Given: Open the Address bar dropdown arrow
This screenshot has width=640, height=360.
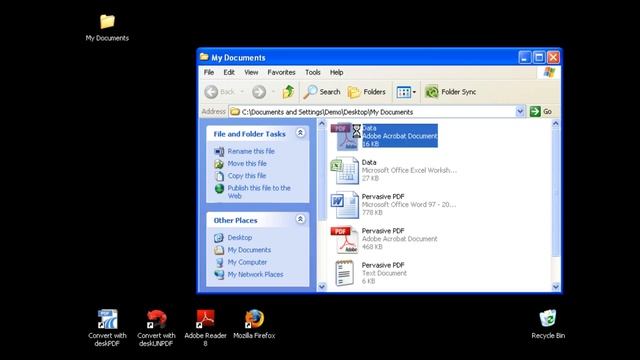Looking at the screenshot, I should pyautogui.click(x=520, y=111).
